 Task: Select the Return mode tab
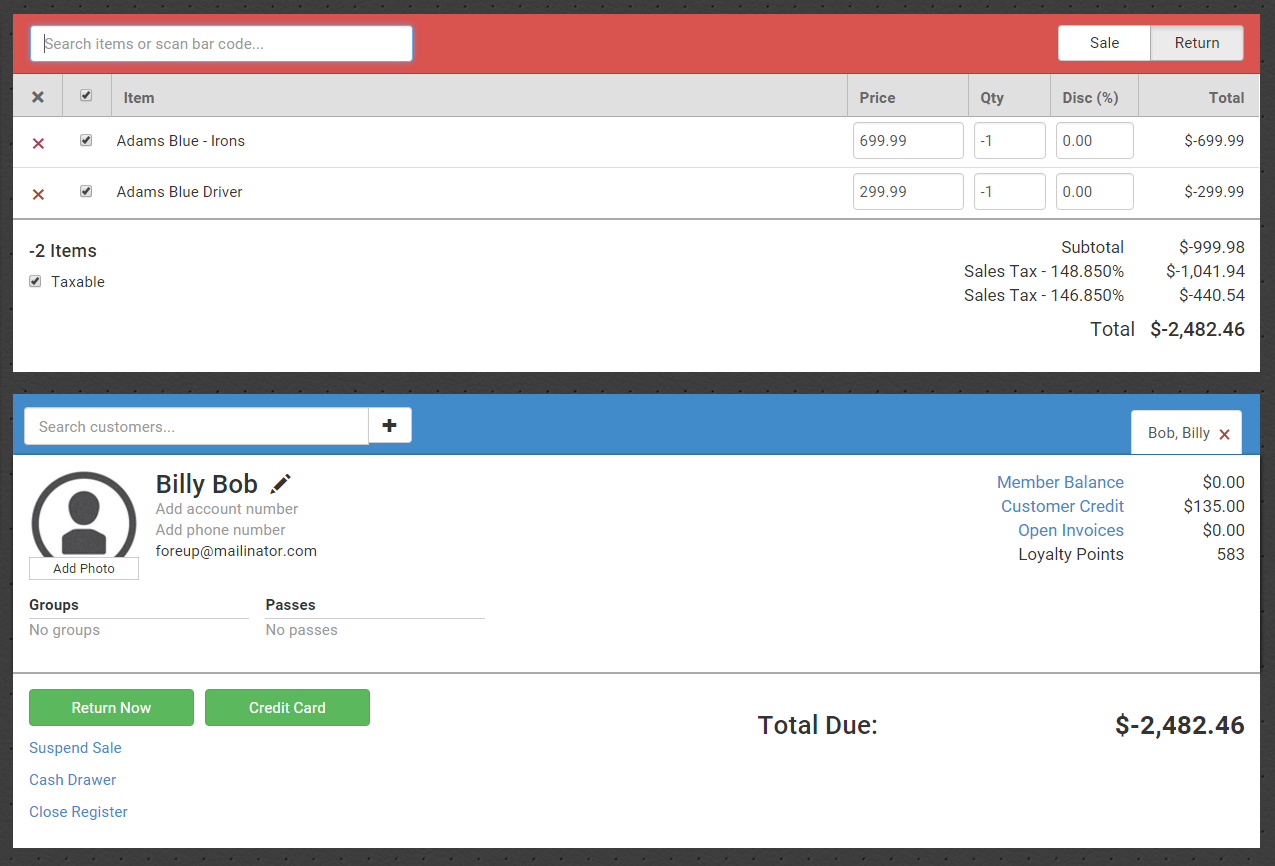[1196, 43]
